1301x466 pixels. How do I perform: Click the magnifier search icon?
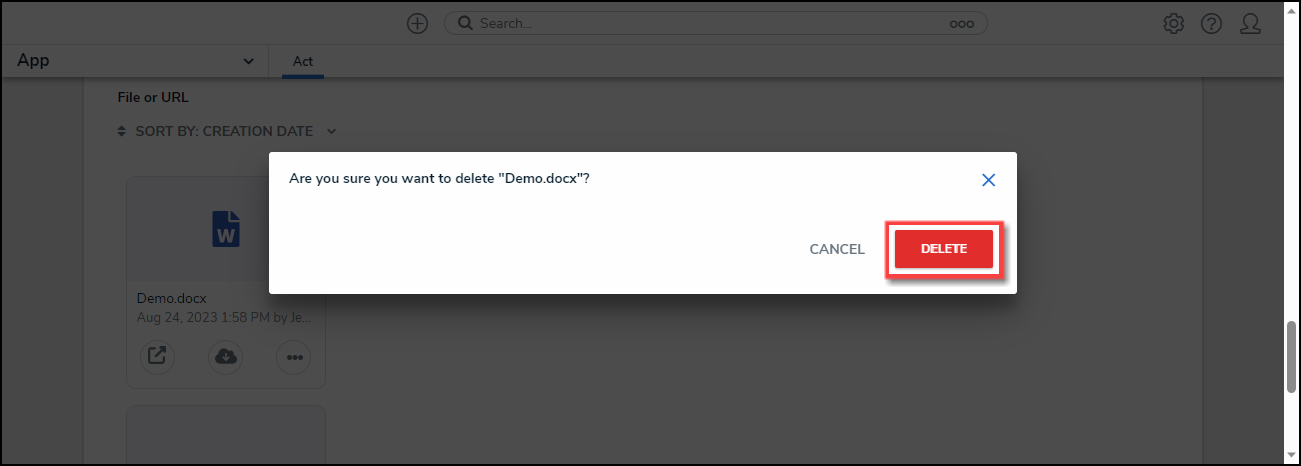click(x=465, y=23)
